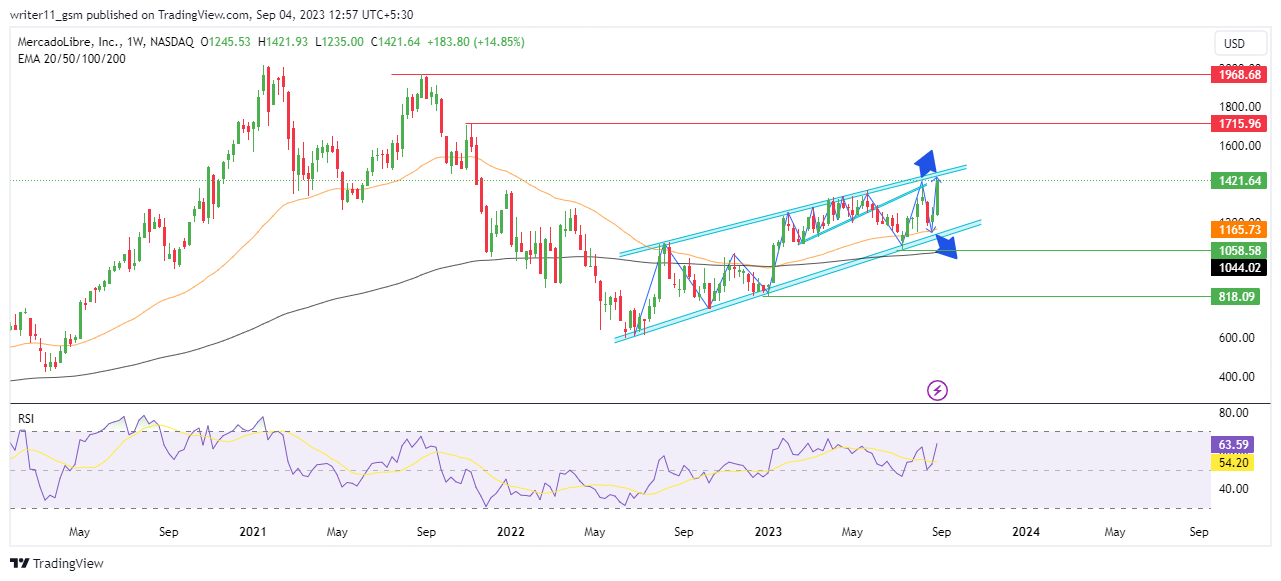
Task: Click the 1968.68 red price label
Action: 1238,75
